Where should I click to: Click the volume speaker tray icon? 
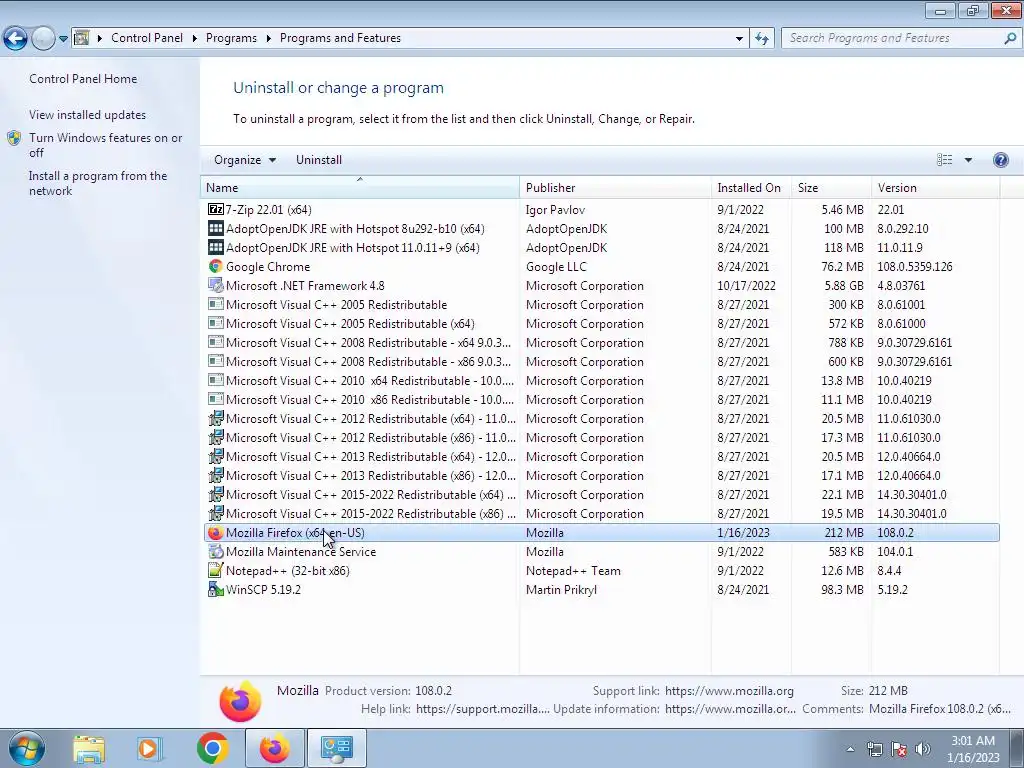click(923, 749)
